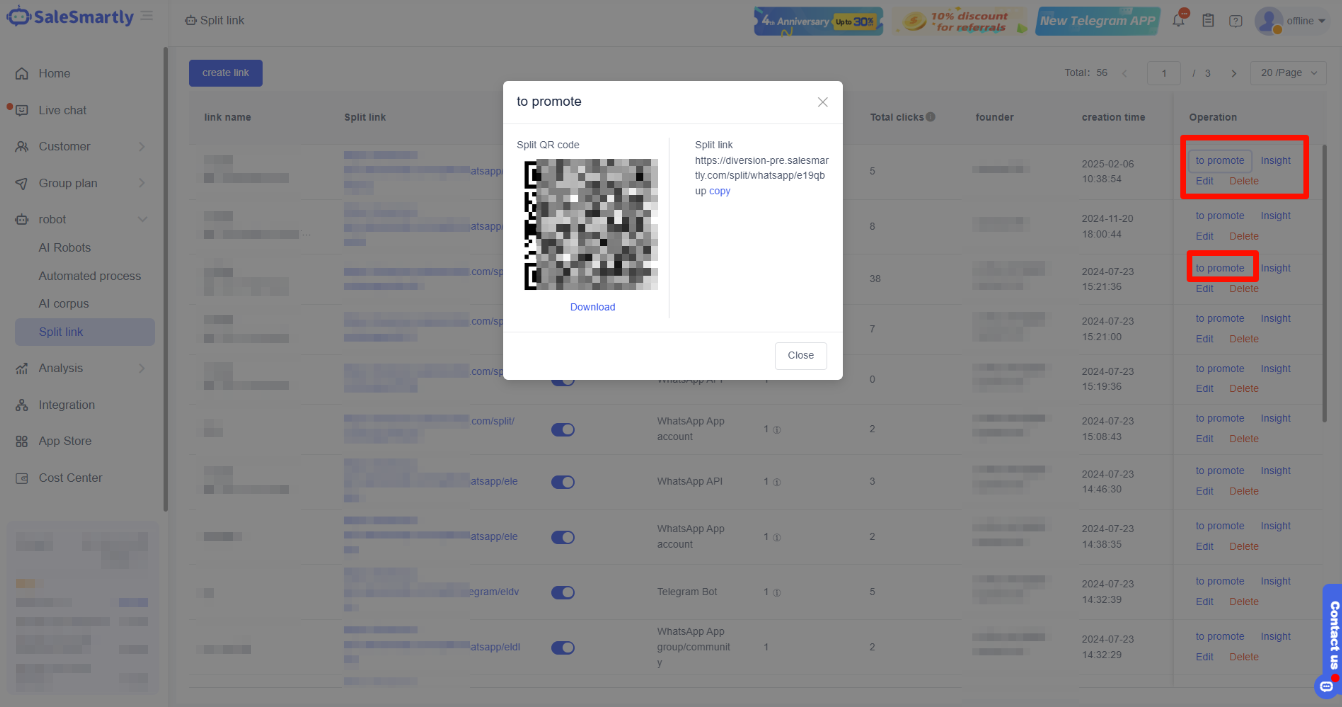
Task: Click the Integration sidebar icon
Action: click(x=22, y=405)
